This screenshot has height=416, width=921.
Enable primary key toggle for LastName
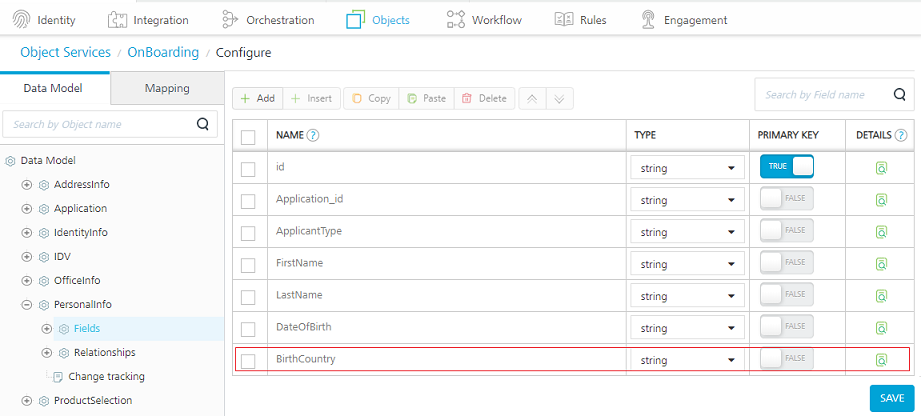787,295
